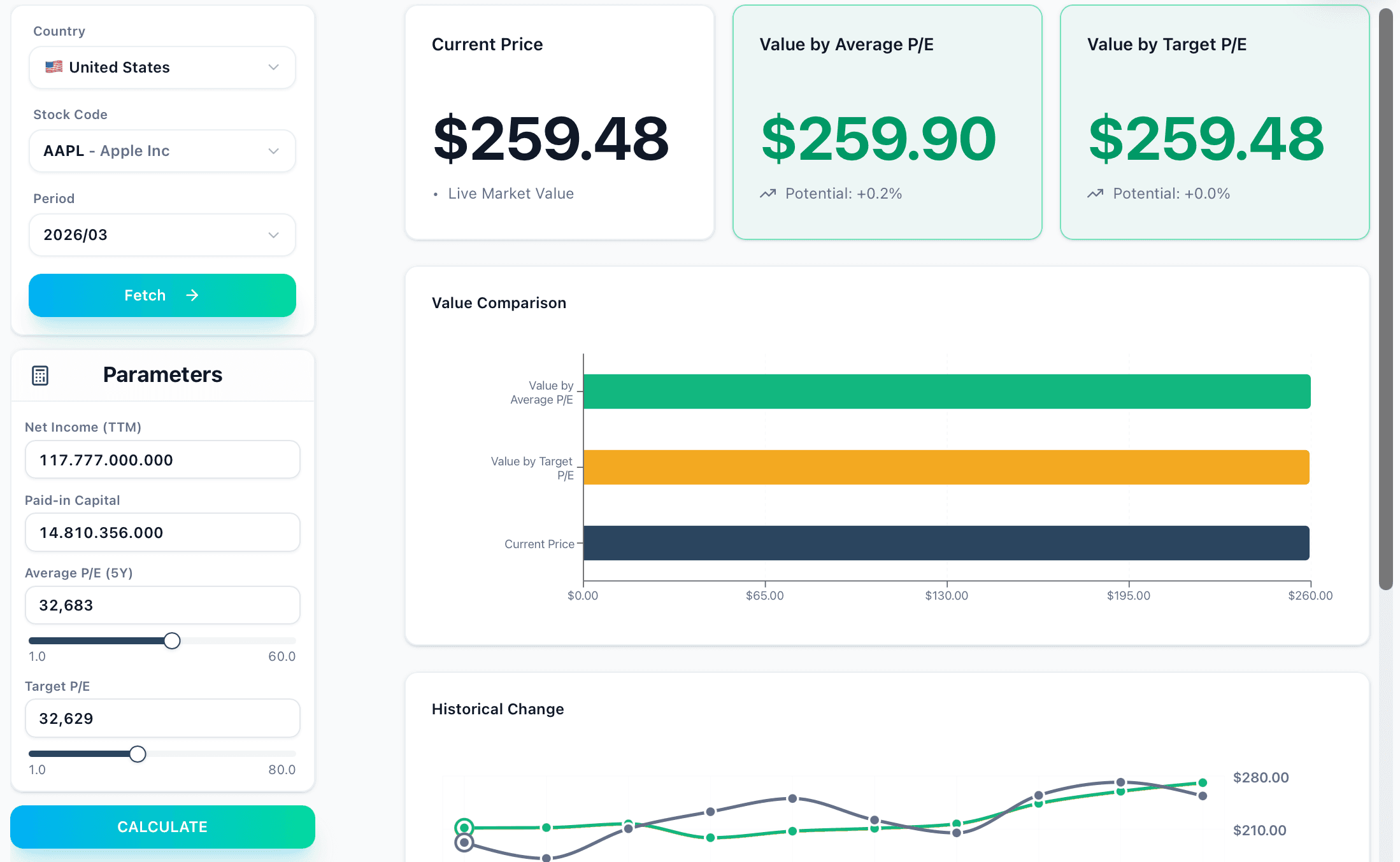
Task: Click the Value by Target P/E card
Action: pyautogui.click(x=1215, y=123)
